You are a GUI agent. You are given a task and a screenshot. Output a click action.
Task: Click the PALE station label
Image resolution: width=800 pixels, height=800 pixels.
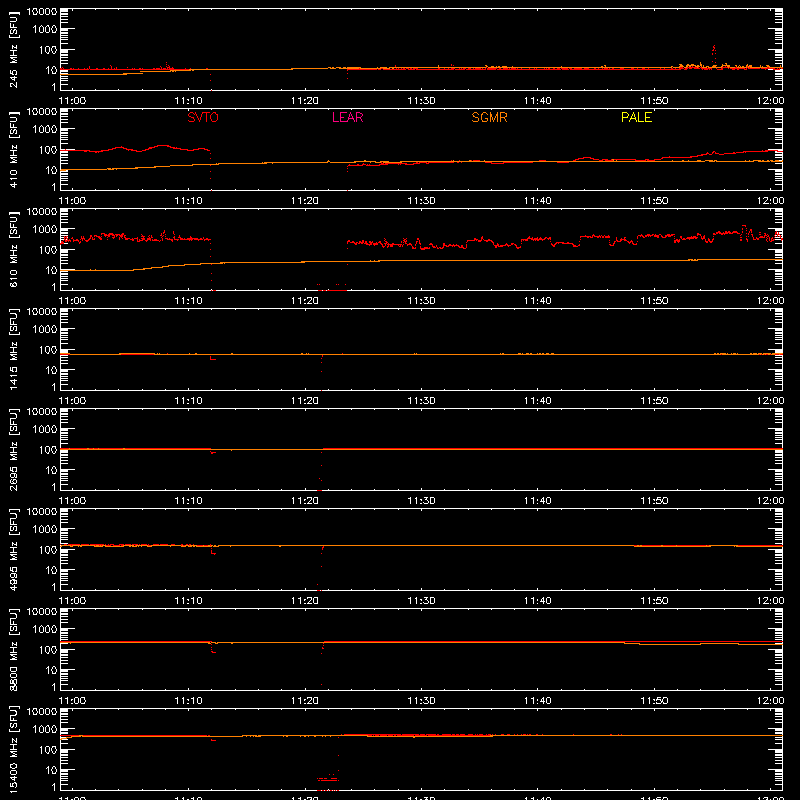pyautogui.click(x=636, y=117)
